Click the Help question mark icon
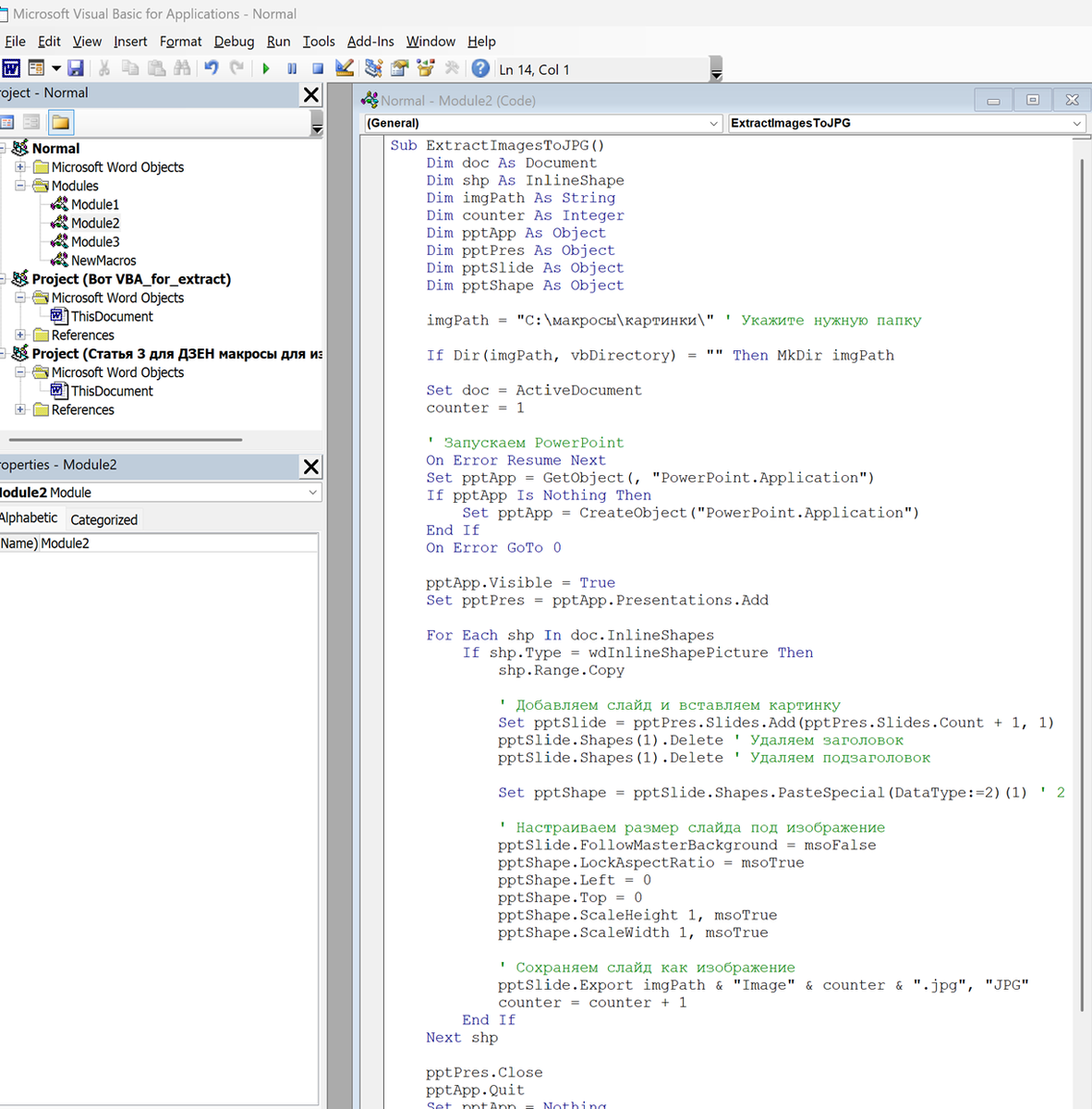Viewport: 1092px width, 1109px height. click(480, 68)
